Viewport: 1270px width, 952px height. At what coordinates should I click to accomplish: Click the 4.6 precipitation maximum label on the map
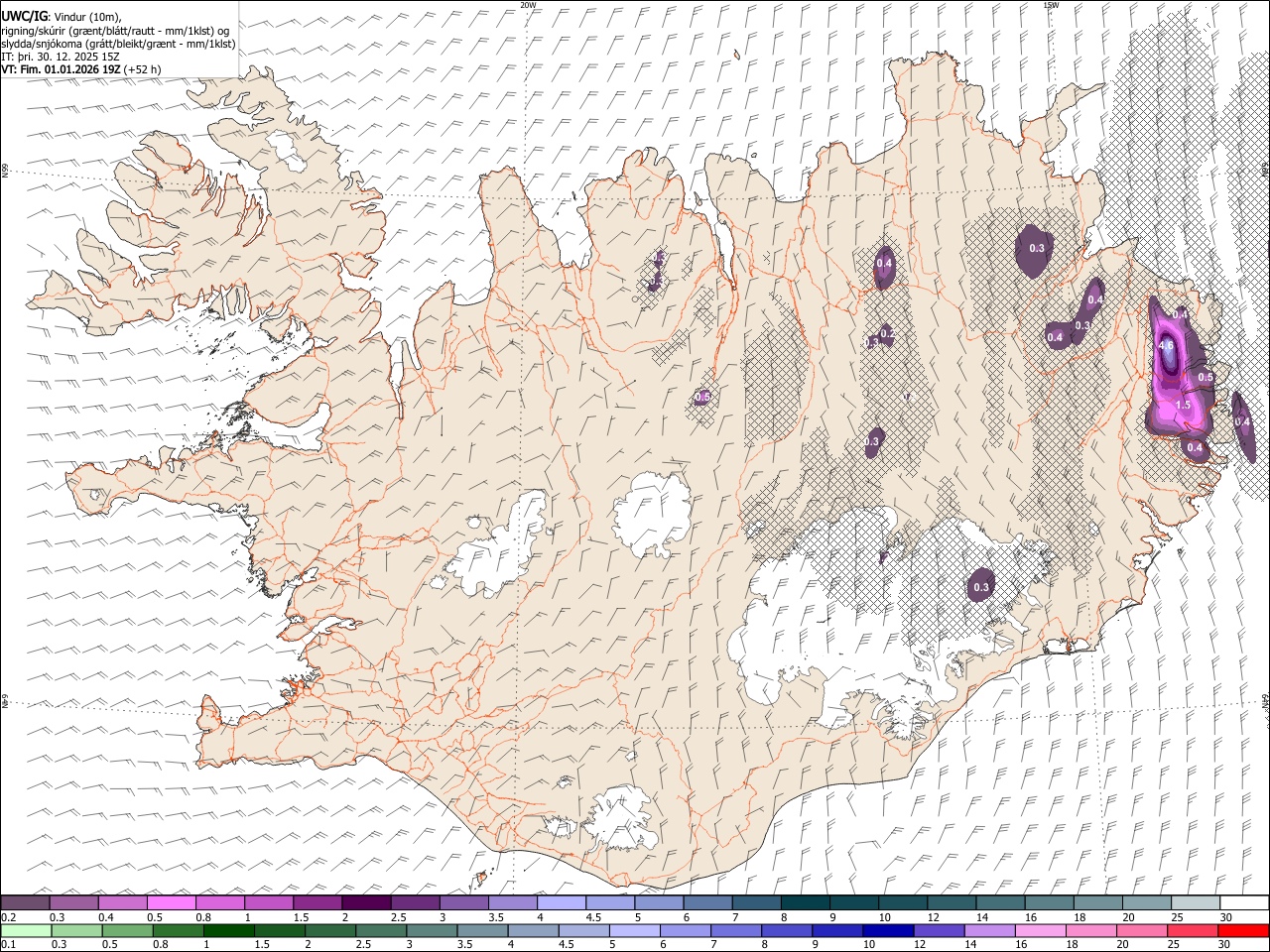(x=1167, y=345)
